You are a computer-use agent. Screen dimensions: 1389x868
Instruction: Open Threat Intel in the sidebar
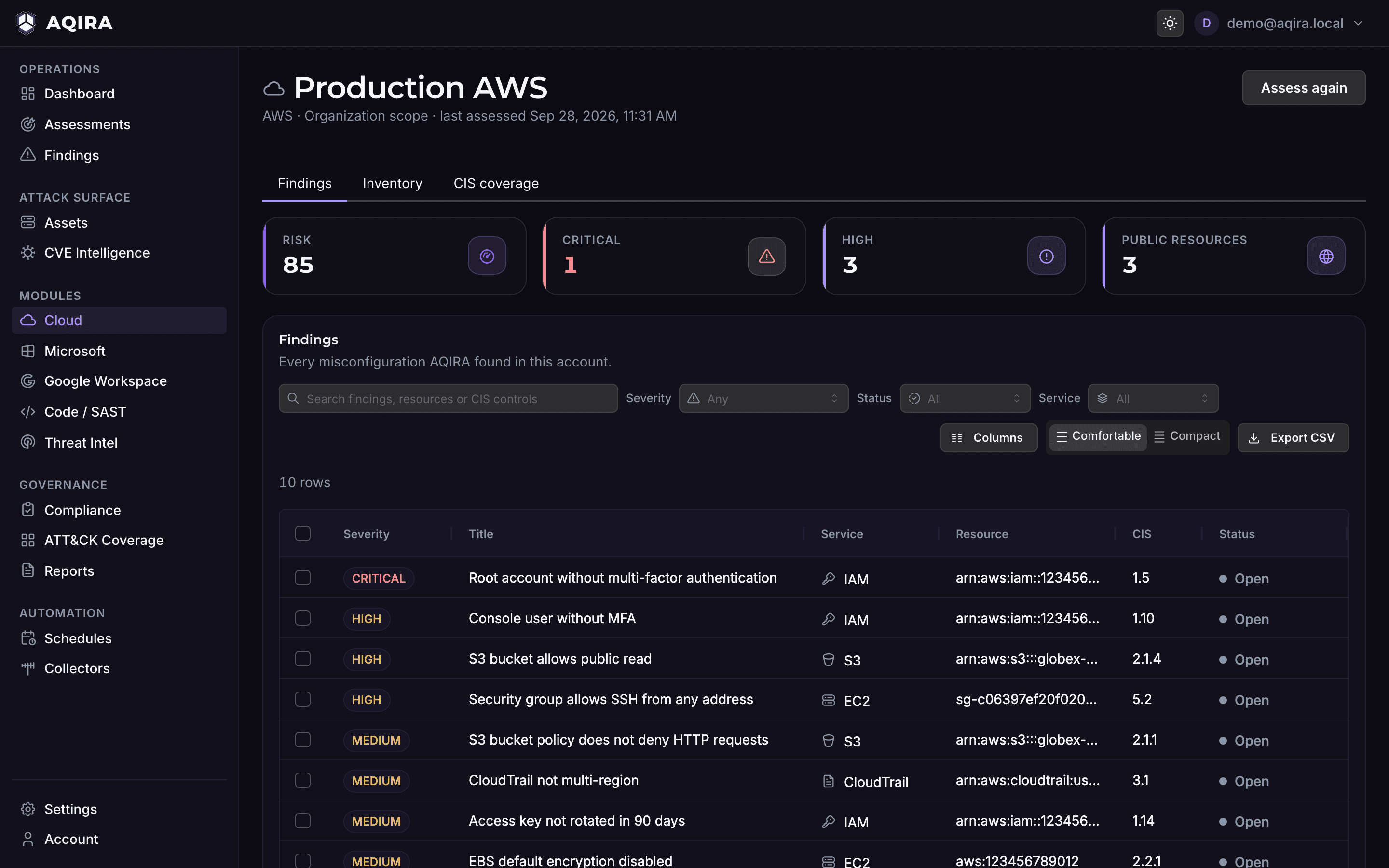119,443
